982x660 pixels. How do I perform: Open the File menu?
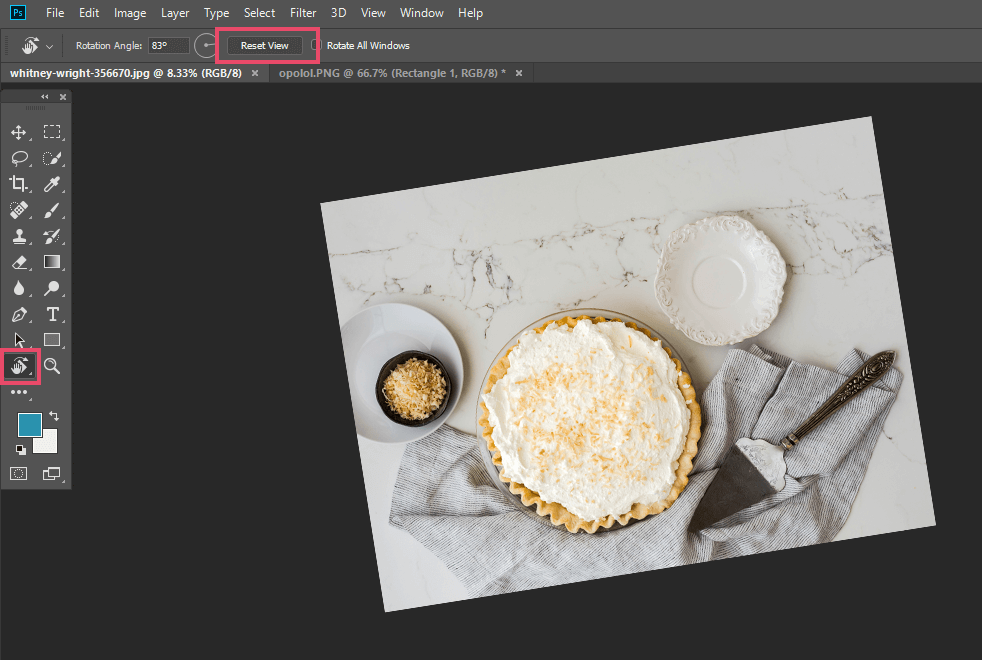(x=55, y=13)
